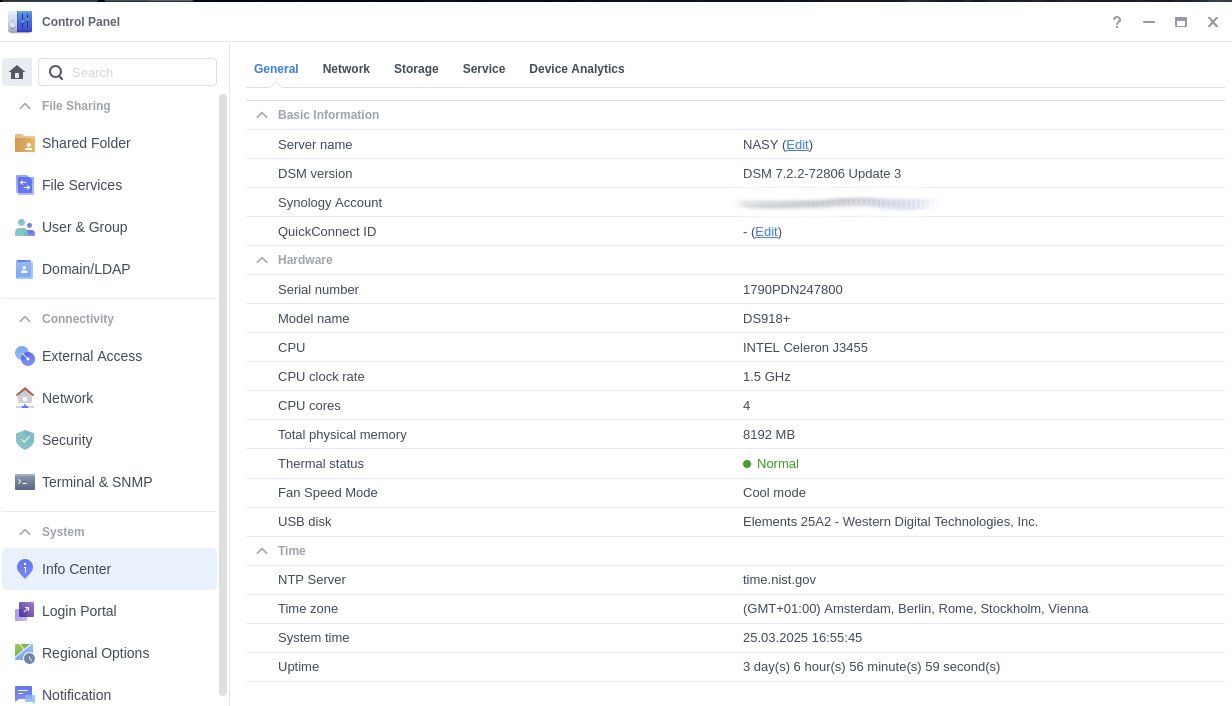
Task: Select the Login Portal label
Action: pyautogui.click(x=79, y=611)
